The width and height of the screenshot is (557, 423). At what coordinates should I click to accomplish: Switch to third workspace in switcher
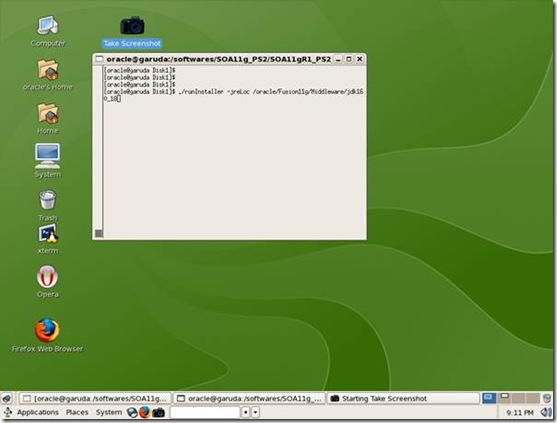[519, 398]
